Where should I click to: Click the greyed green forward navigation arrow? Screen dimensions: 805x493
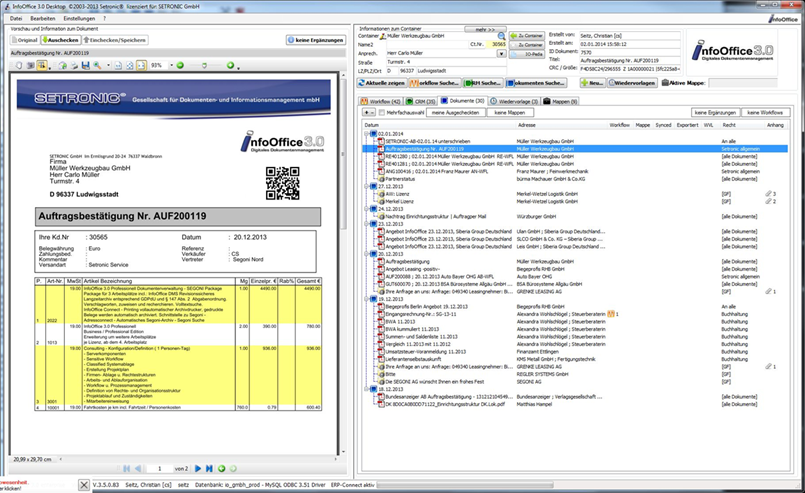[x=233, y=468]
